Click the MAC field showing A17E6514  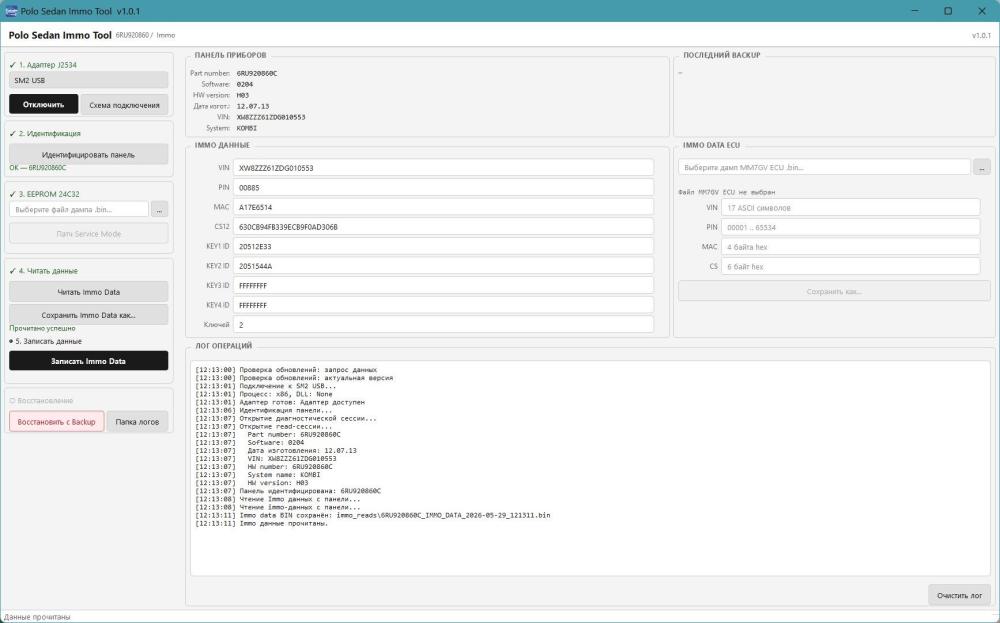point(443,207)
